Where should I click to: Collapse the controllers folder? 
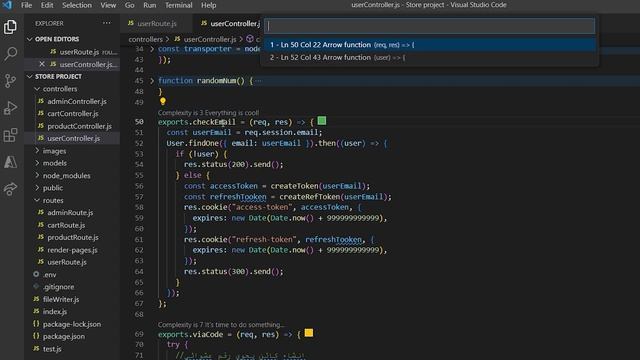pyautogui.click(x=37, y=89)
